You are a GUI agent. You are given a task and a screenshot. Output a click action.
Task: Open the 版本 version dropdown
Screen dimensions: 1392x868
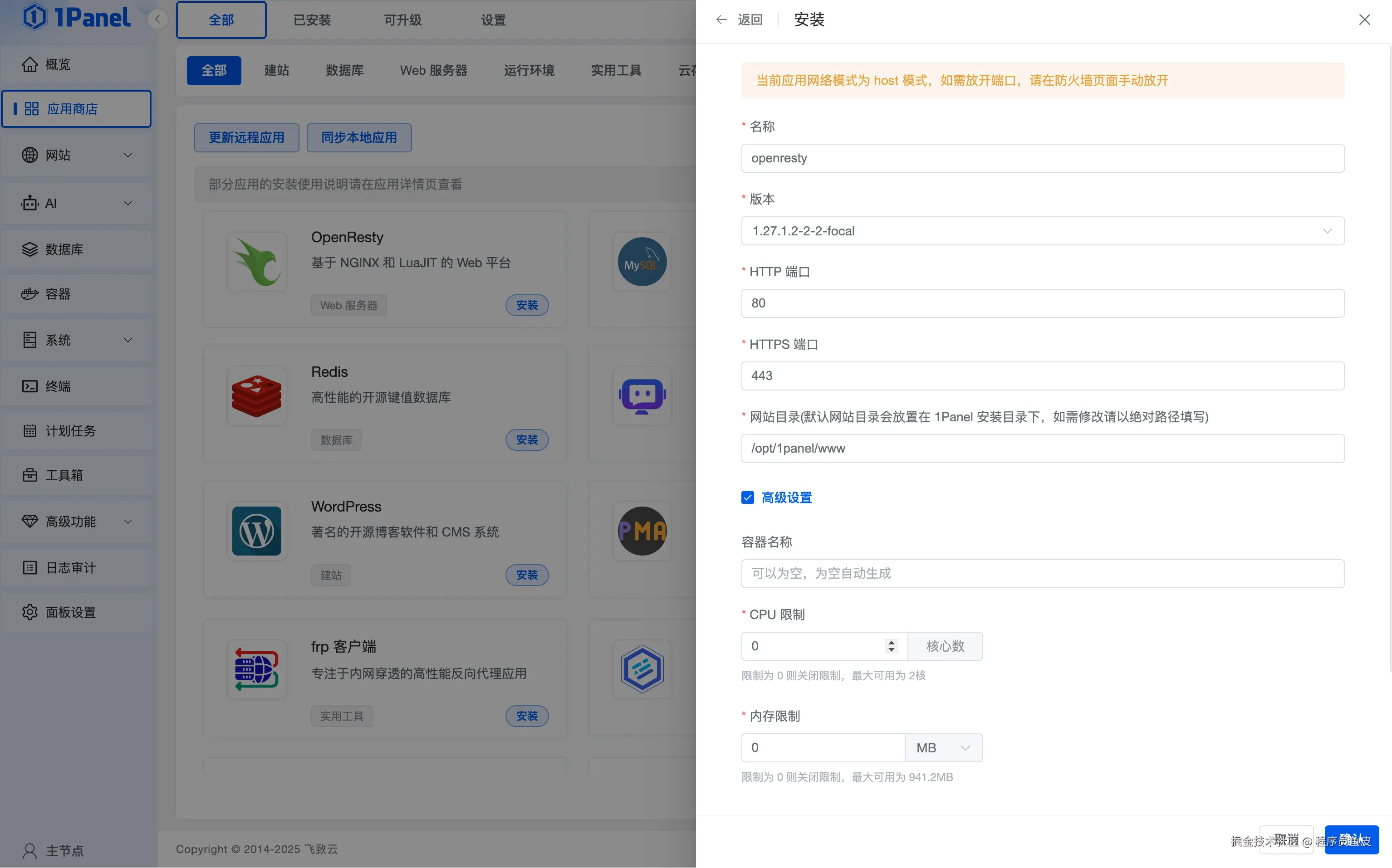(1042, 231)
